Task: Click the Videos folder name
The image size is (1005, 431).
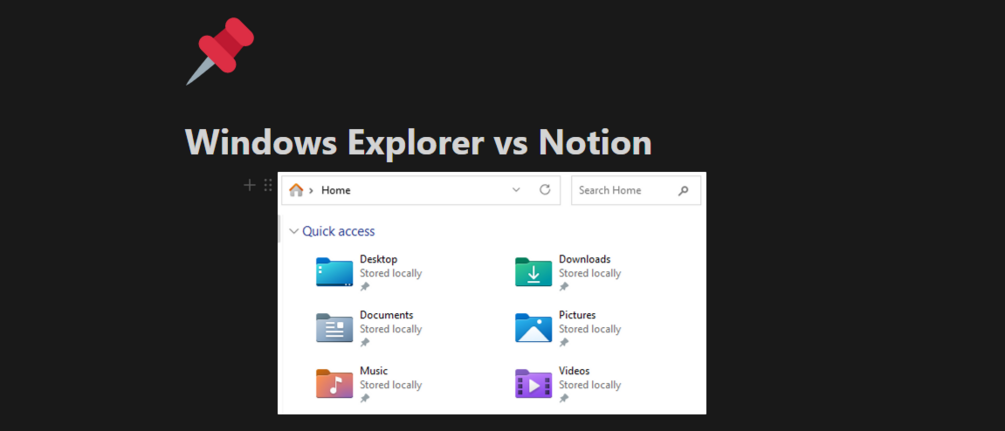Action: pos(574,371)
